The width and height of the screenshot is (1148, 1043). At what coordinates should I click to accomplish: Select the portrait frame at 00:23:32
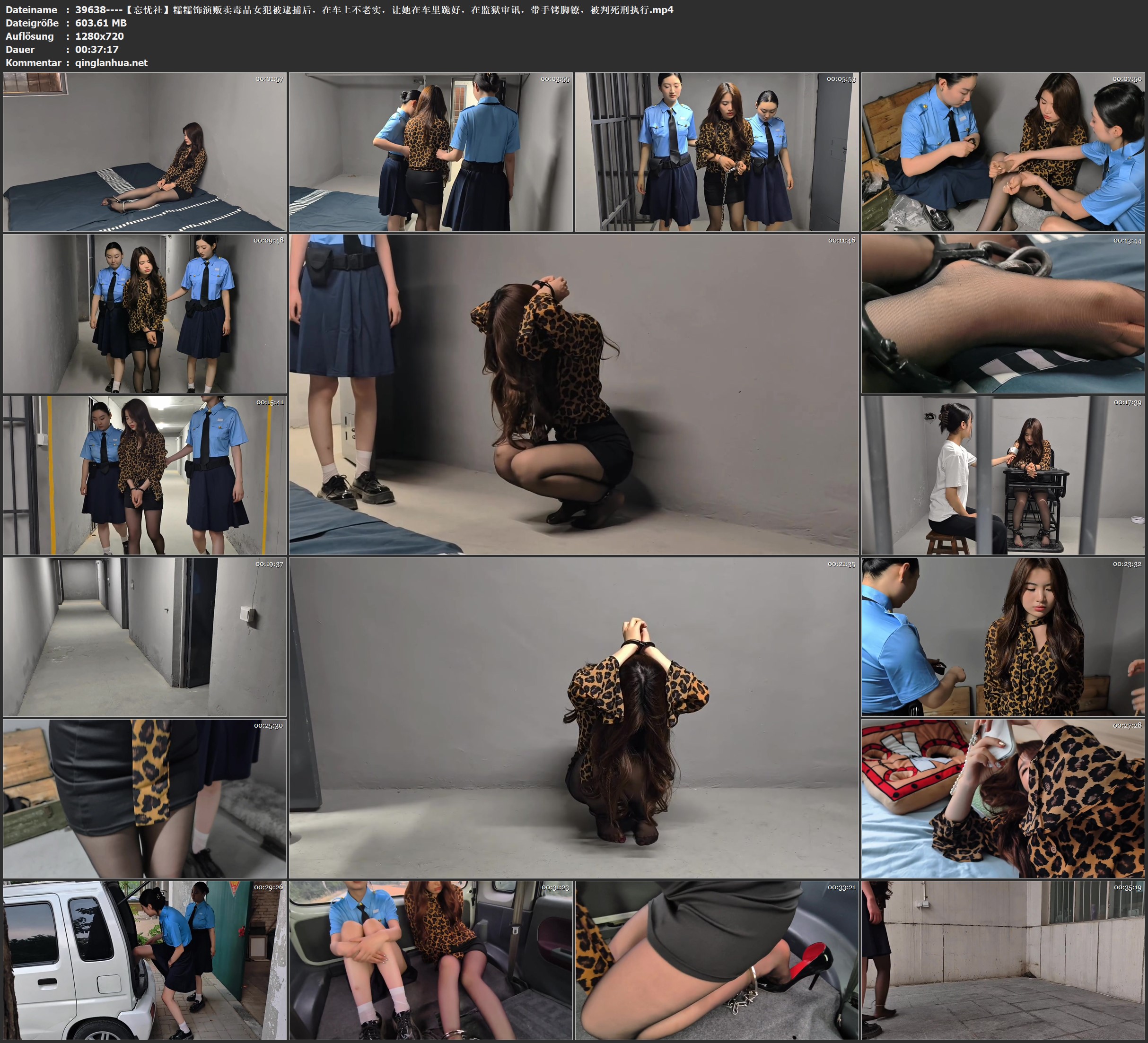click(1003, 636)
